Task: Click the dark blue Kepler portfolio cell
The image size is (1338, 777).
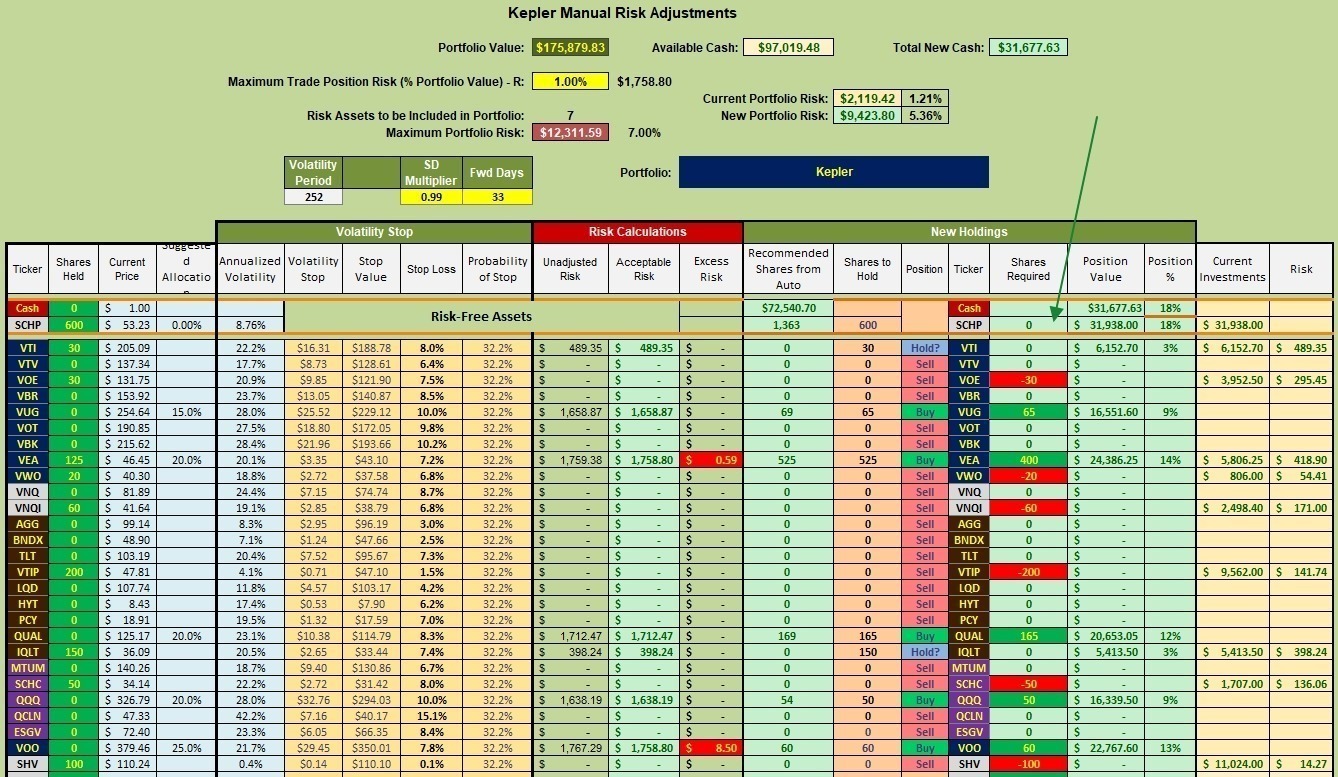Action: [834, 172]
